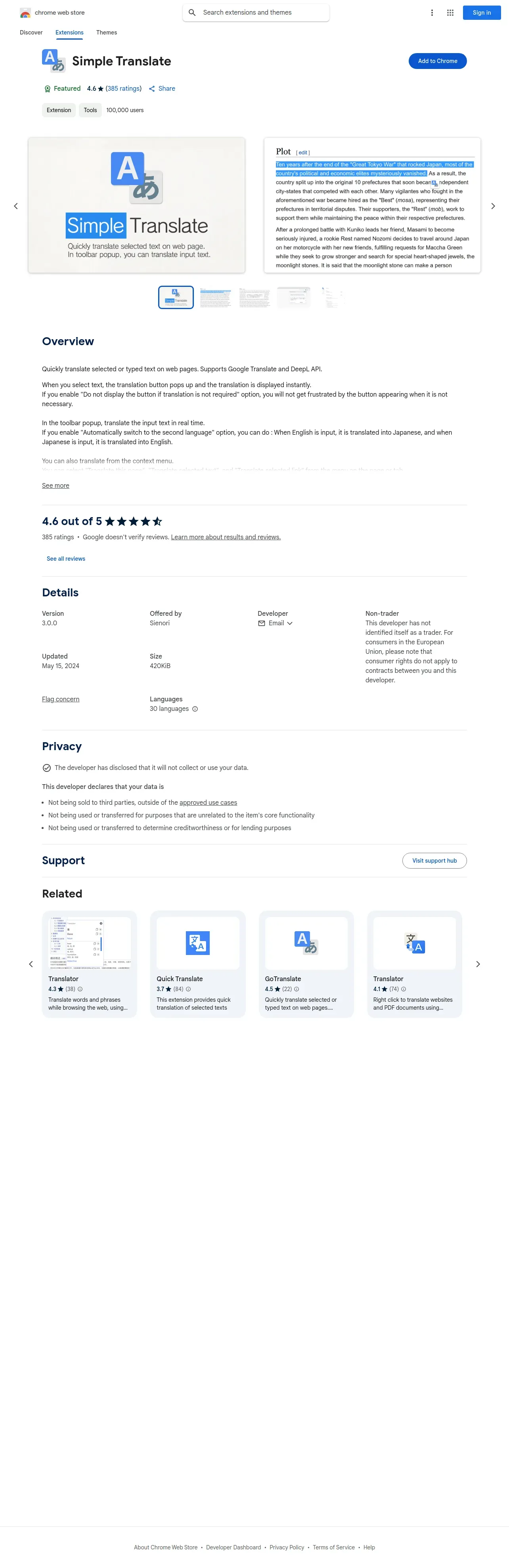Click the 100,000 users text
Image resolution: width=509 pixels, height=1568 pixels.
125,110
